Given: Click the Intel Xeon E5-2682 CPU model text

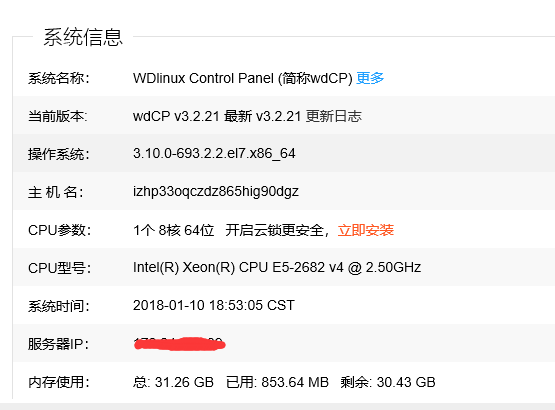Looking at the screenshot, I should 277,267.
